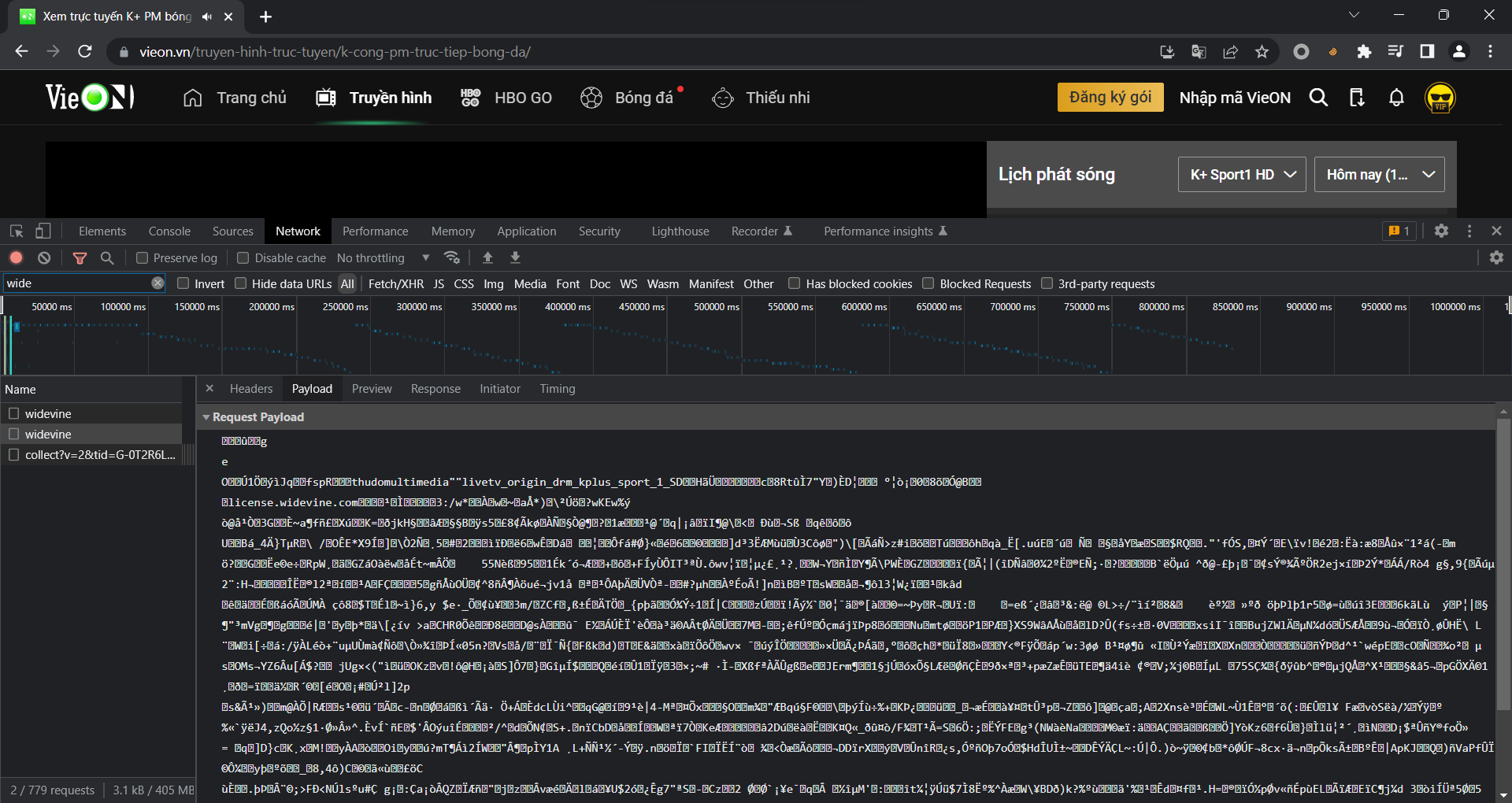The width and height of the screenshot is (1512, 803).
Task: Filter requests by Fetch/XHR
Action: click(396, 283)
